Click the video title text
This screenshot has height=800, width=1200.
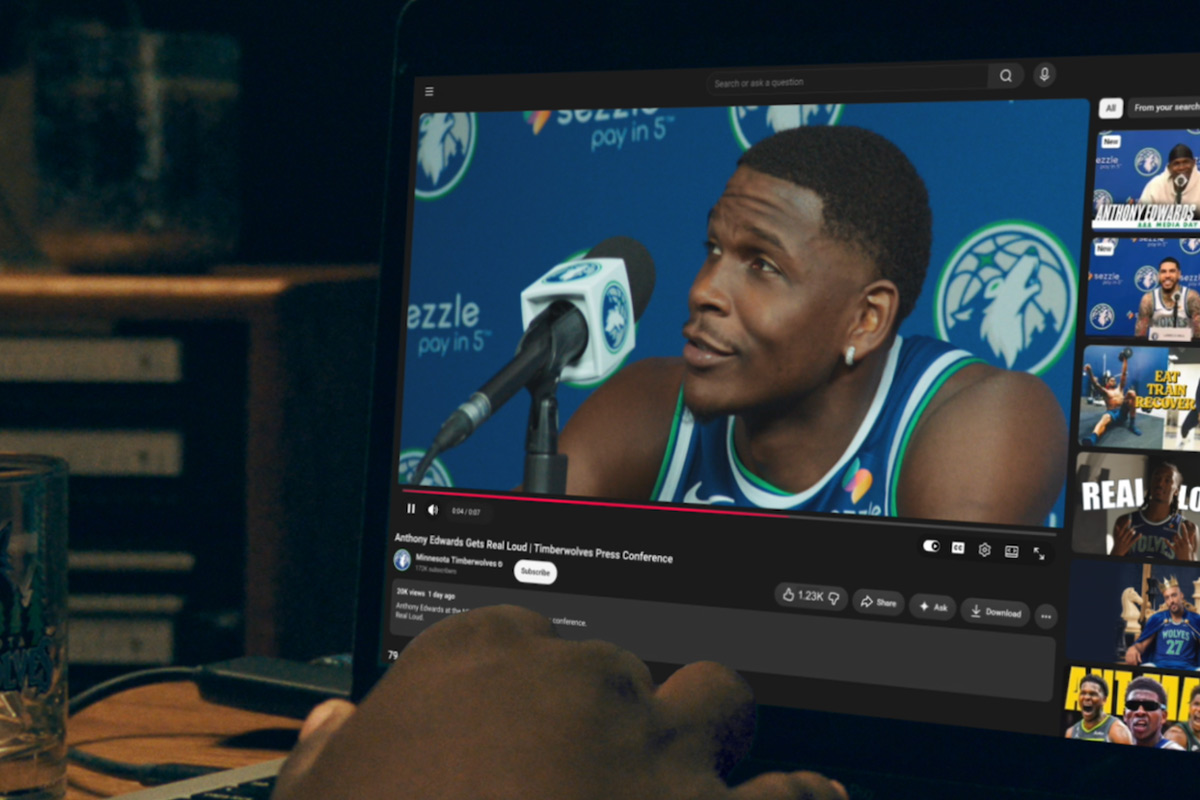pyautogui.click(x=533, y=548)
